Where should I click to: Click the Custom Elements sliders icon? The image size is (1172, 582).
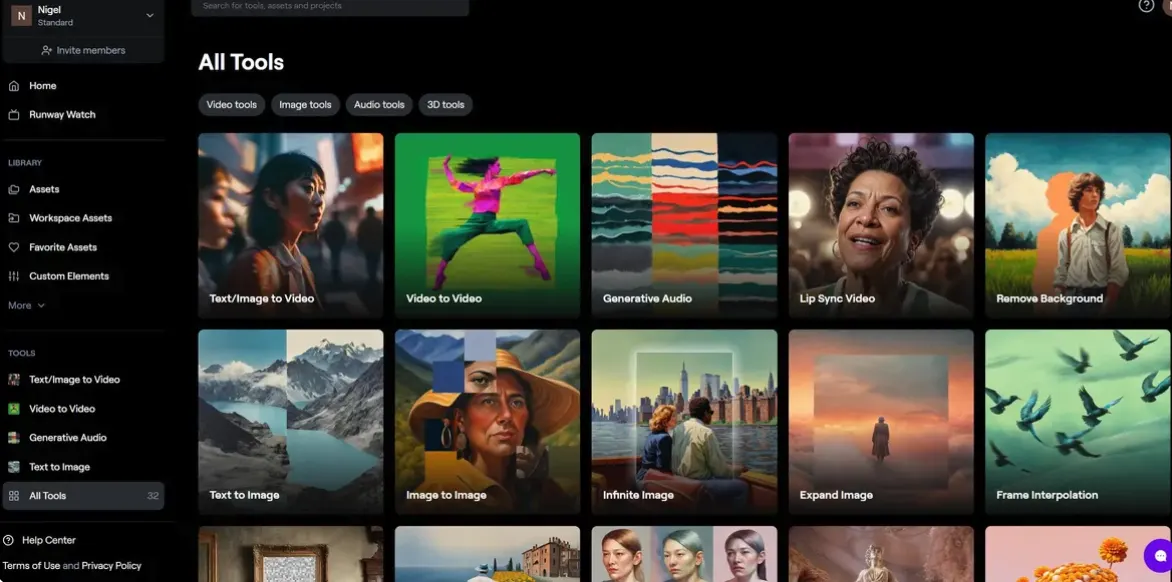[x=13, y=276]
